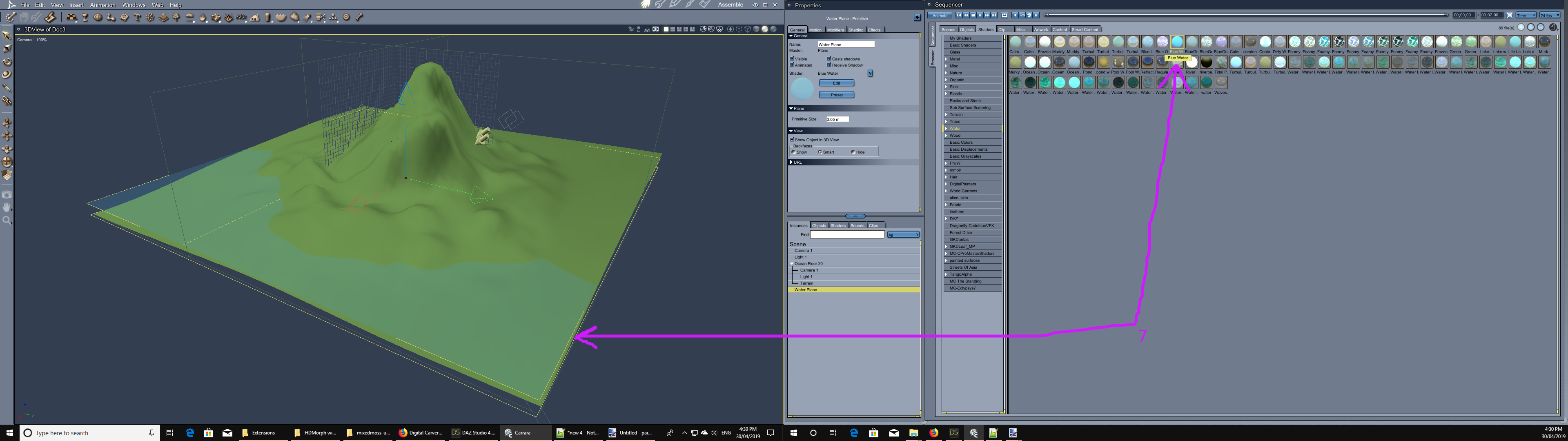Click the Insert Text tool icon
The width and height of the screenshot is (1568, 441).
137,17
